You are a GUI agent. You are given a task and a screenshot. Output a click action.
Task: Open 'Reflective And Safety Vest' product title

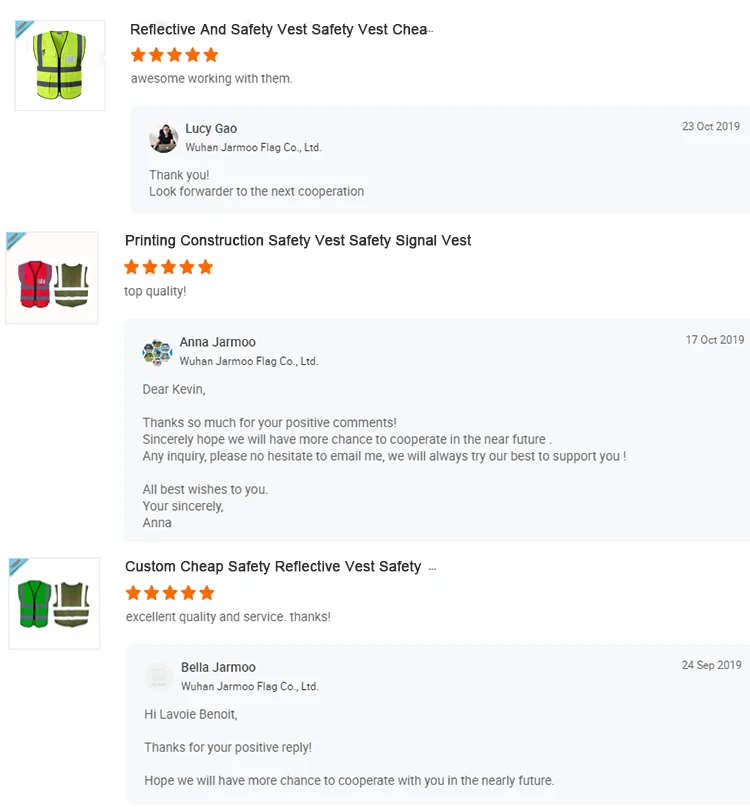pyautogui.click(x=279, y=30)
